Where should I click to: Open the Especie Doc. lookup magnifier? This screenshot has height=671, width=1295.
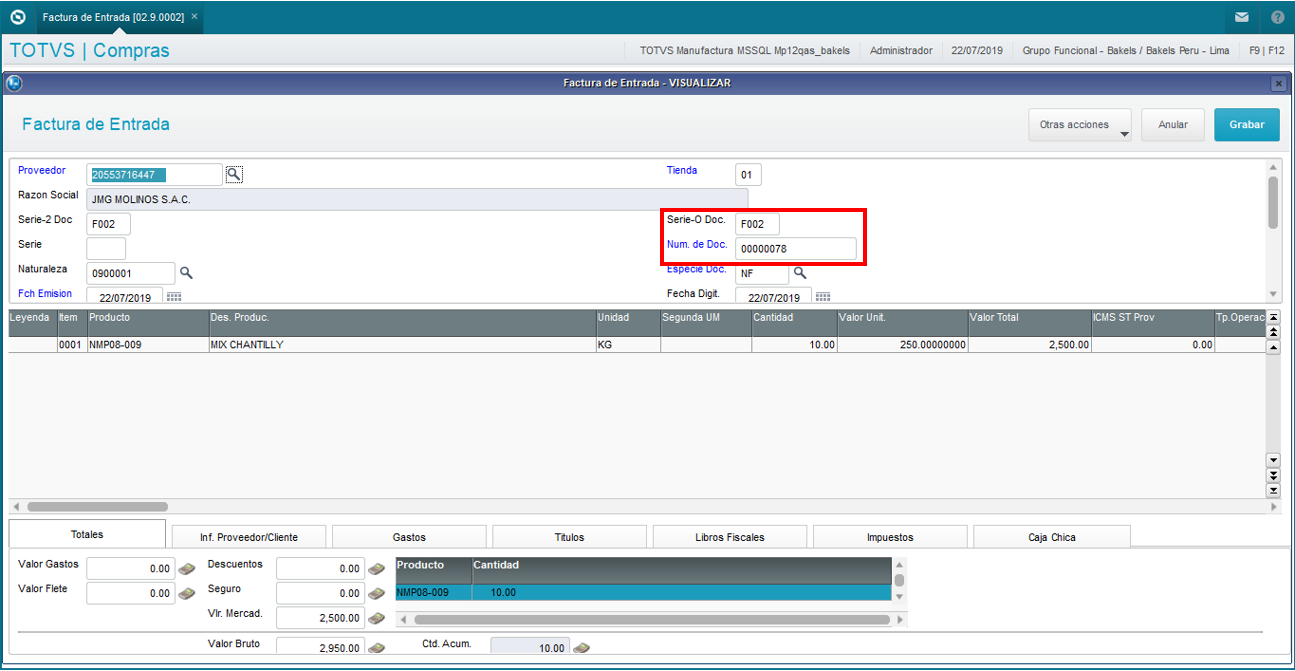(x=800, y=272)
